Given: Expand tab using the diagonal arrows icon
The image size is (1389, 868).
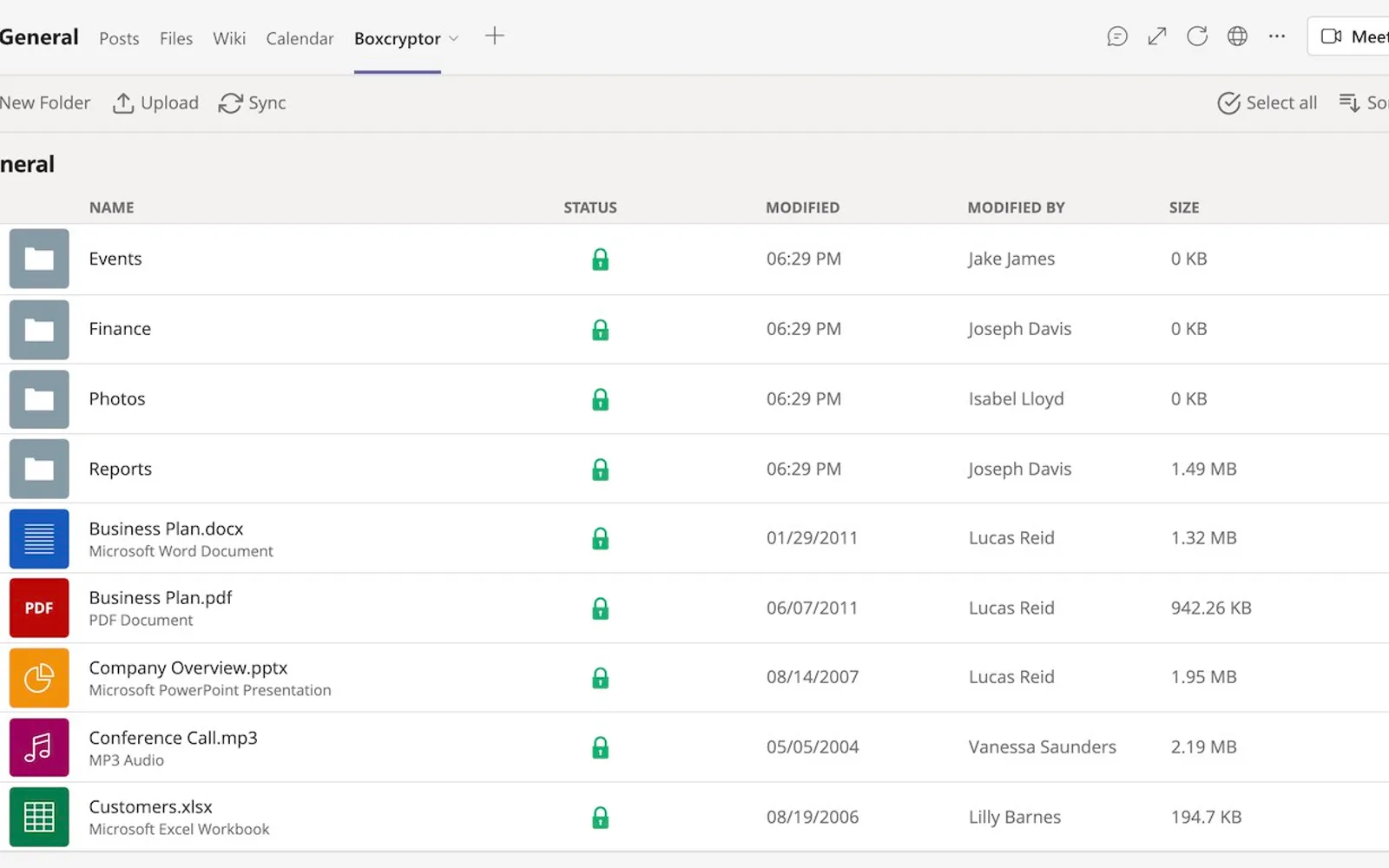Looking at the screenshot, I should [1157, 36].
